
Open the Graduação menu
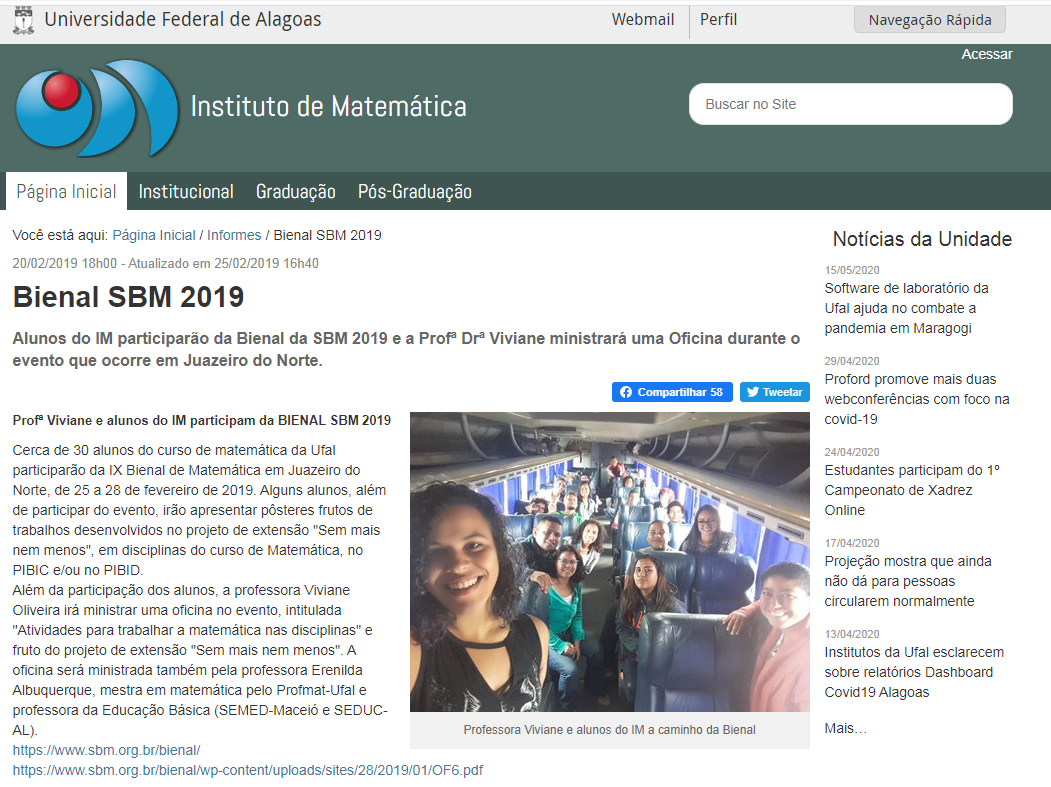coord(295,191)
